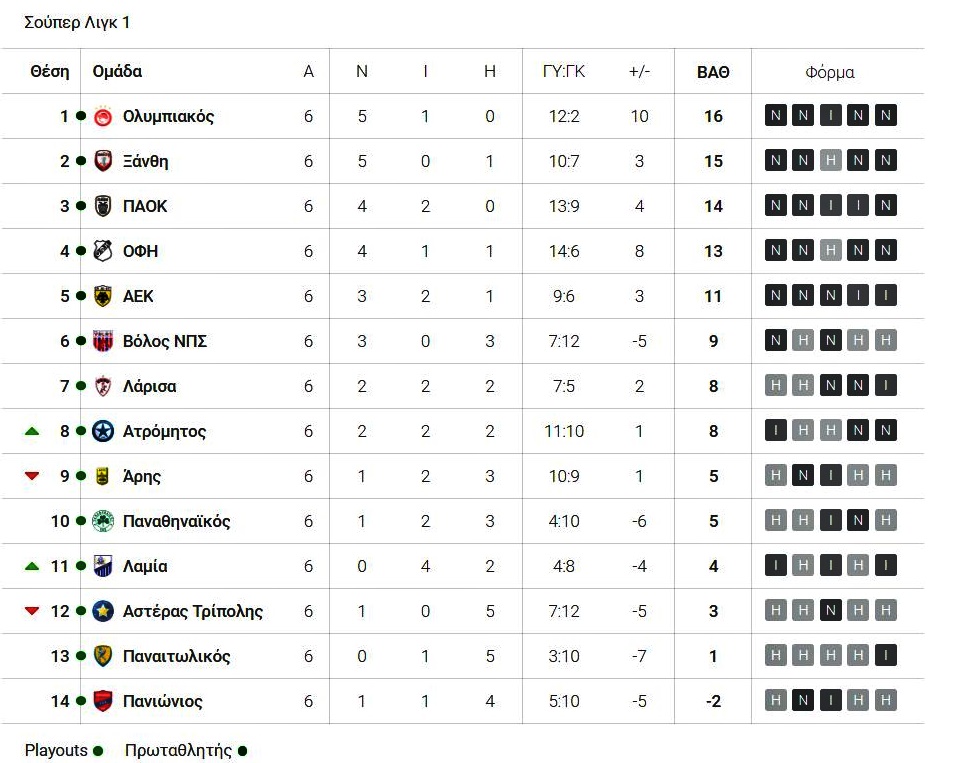Click the Αστέρας Τρίπολης star crest
This screenshot has width=961, height=763.
point(102,611)
